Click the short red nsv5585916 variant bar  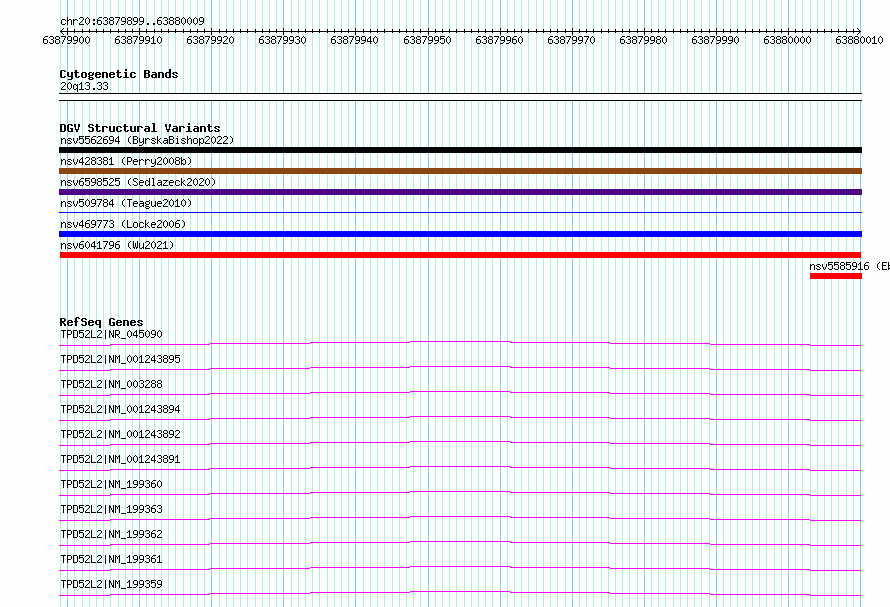[836, 276]
